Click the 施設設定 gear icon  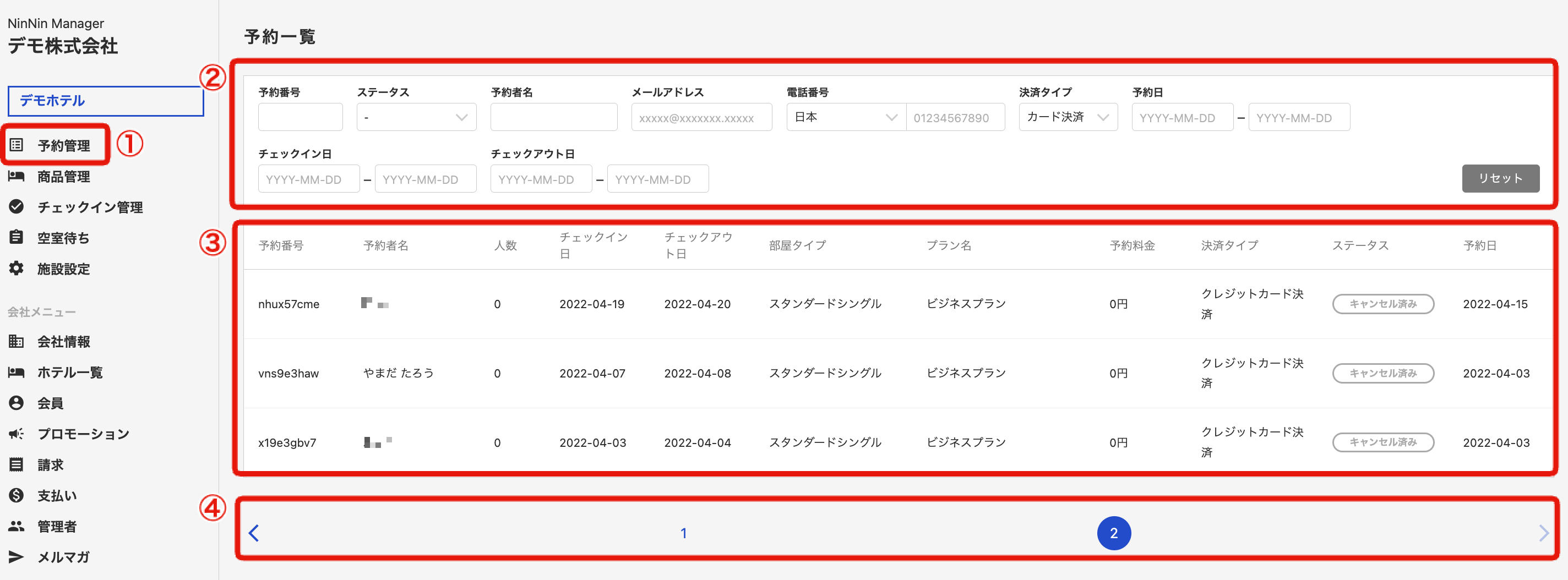click(17, 268)
